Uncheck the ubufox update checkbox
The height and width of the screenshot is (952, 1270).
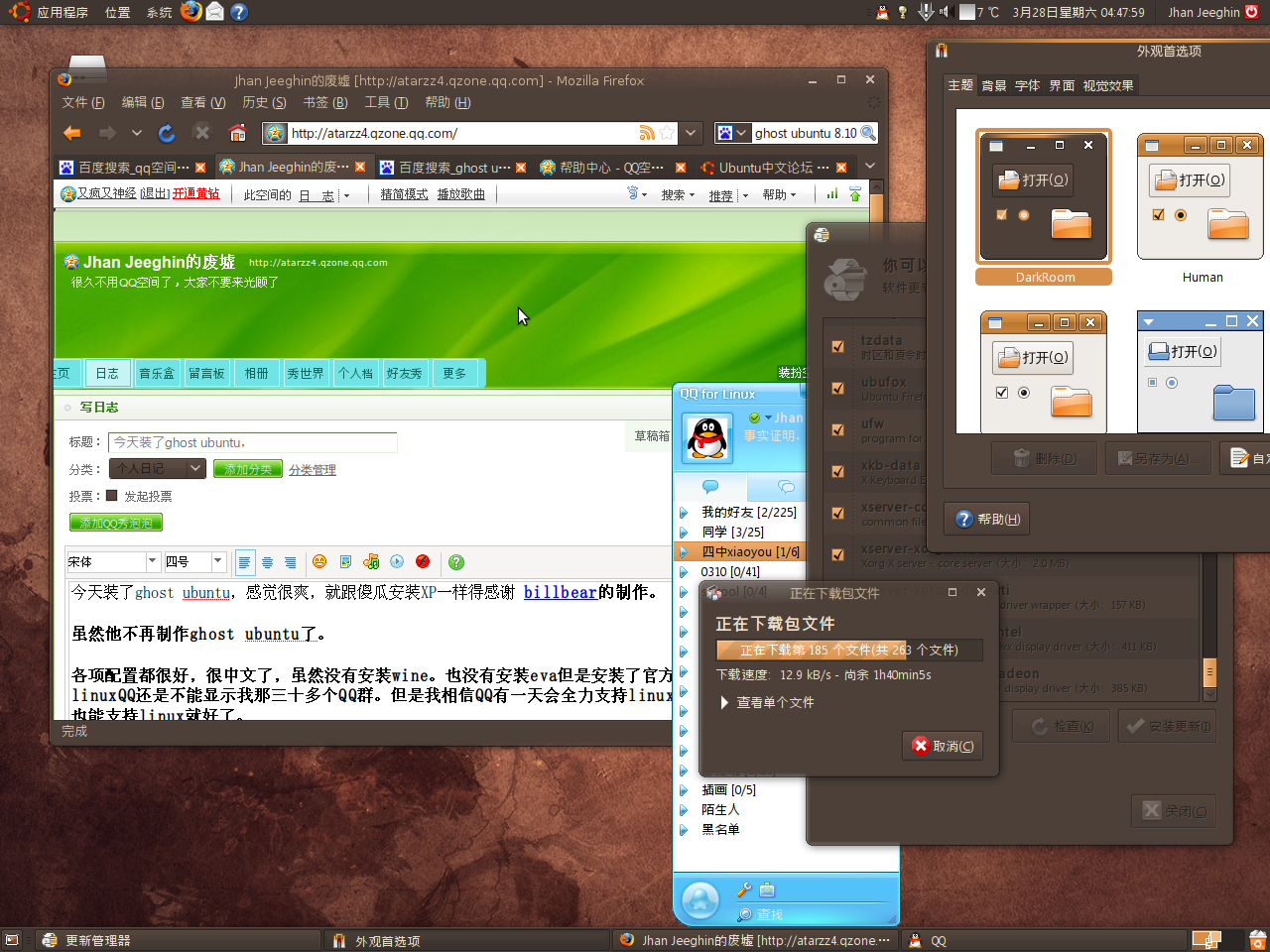tap(838, 388)
